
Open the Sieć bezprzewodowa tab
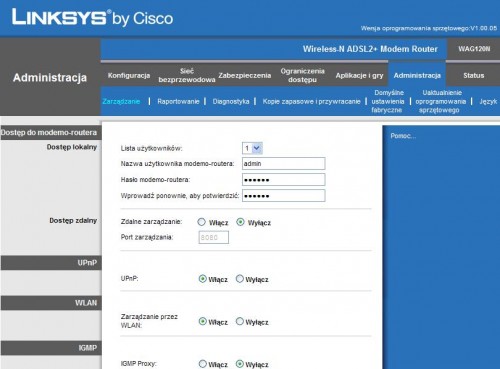click(x=187, y=75)
